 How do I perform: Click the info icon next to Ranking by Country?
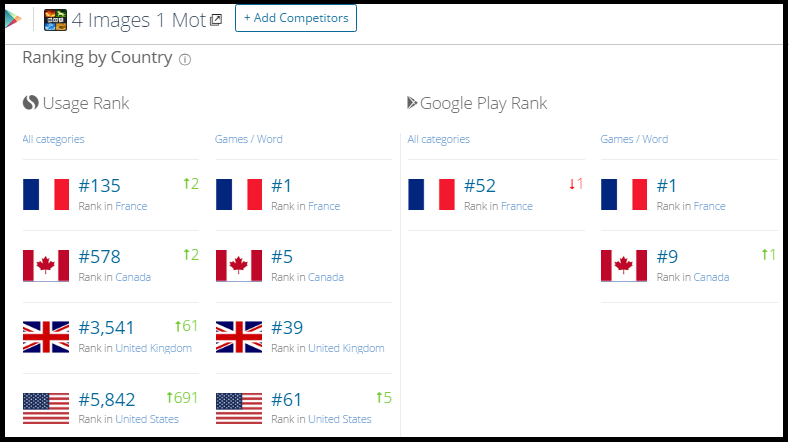tap(185, 59)
